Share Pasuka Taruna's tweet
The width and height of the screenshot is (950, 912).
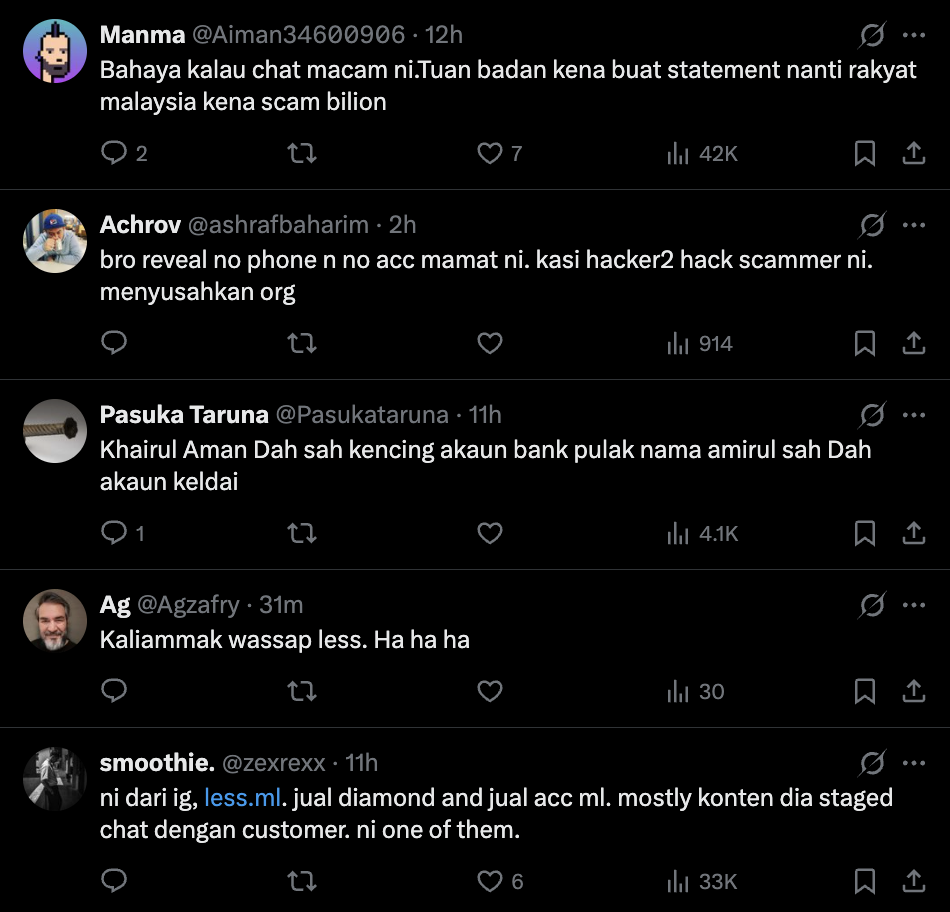point(913,534)
